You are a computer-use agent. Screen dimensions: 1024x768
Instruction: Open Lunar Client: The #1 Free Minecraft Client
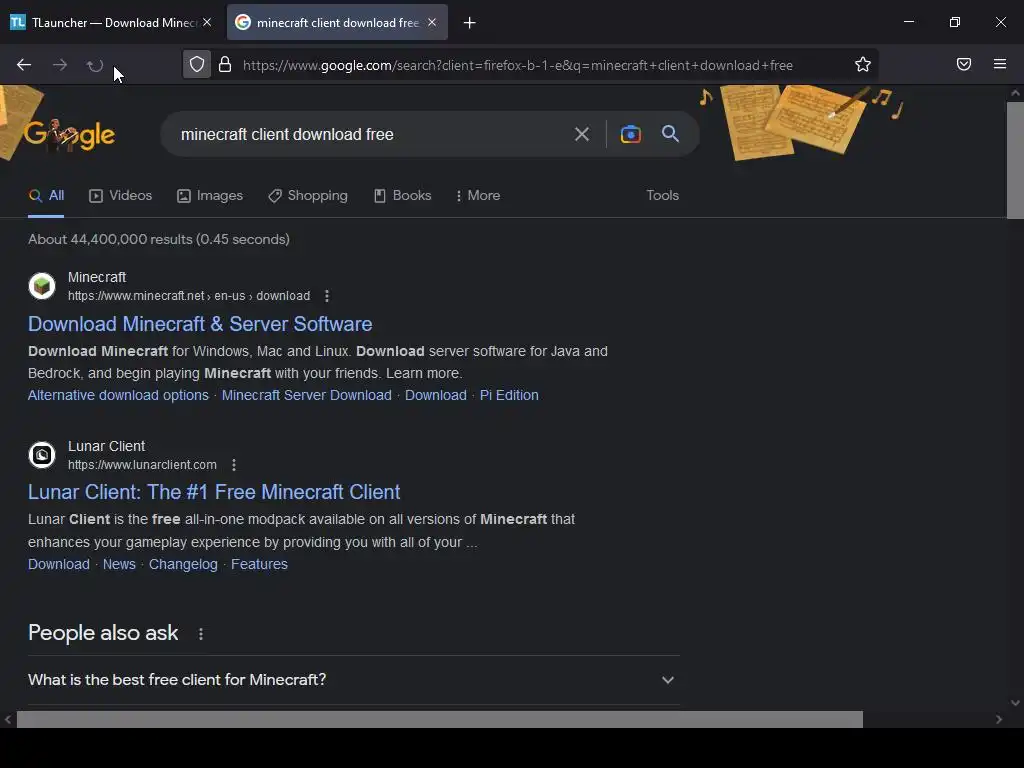[x=214, y=492]
